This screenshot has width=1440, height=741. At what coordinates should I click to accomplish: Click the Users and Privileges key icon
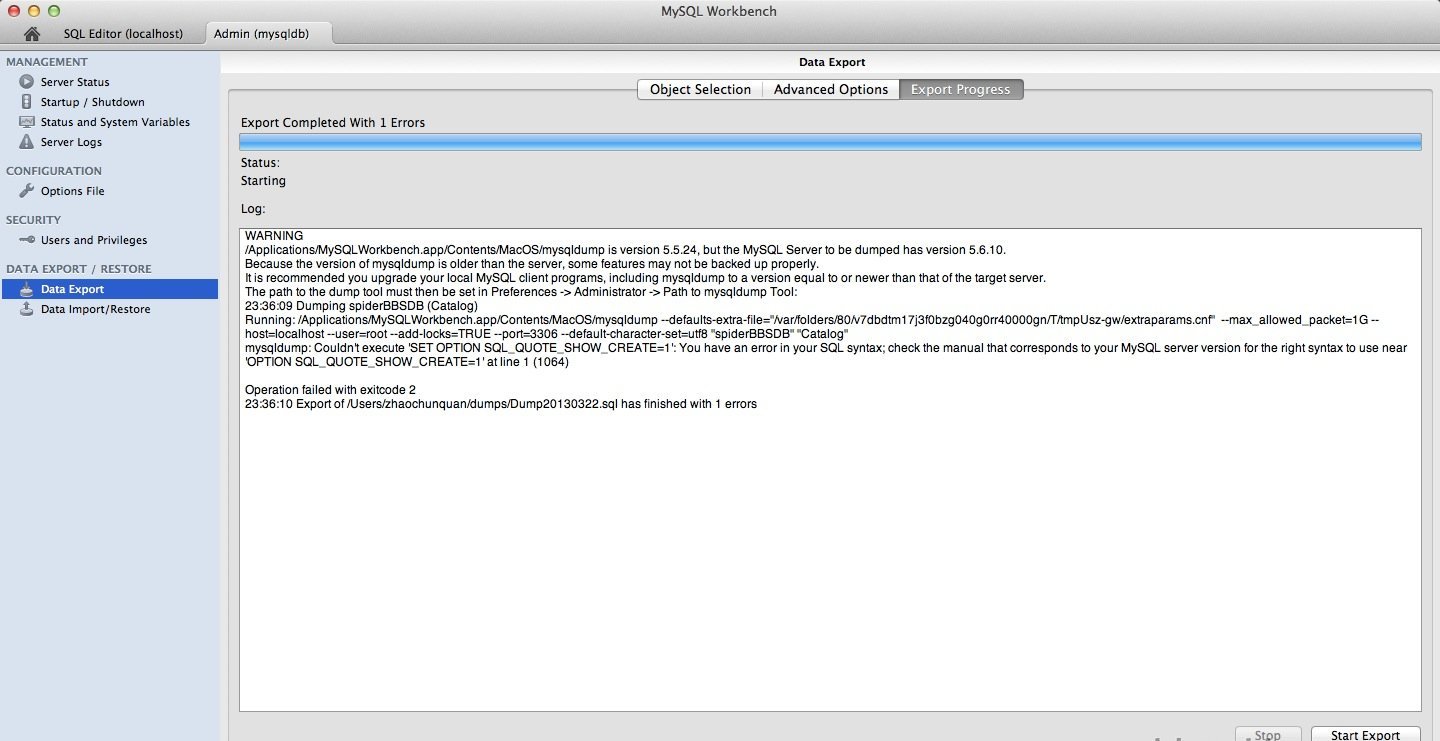coord(27,240)
